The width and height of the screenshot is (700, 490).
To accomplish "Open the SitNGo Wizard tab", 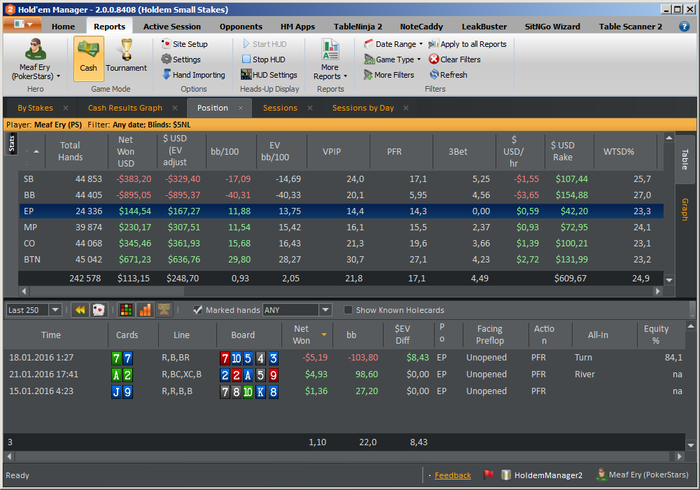I will [552, 26].
